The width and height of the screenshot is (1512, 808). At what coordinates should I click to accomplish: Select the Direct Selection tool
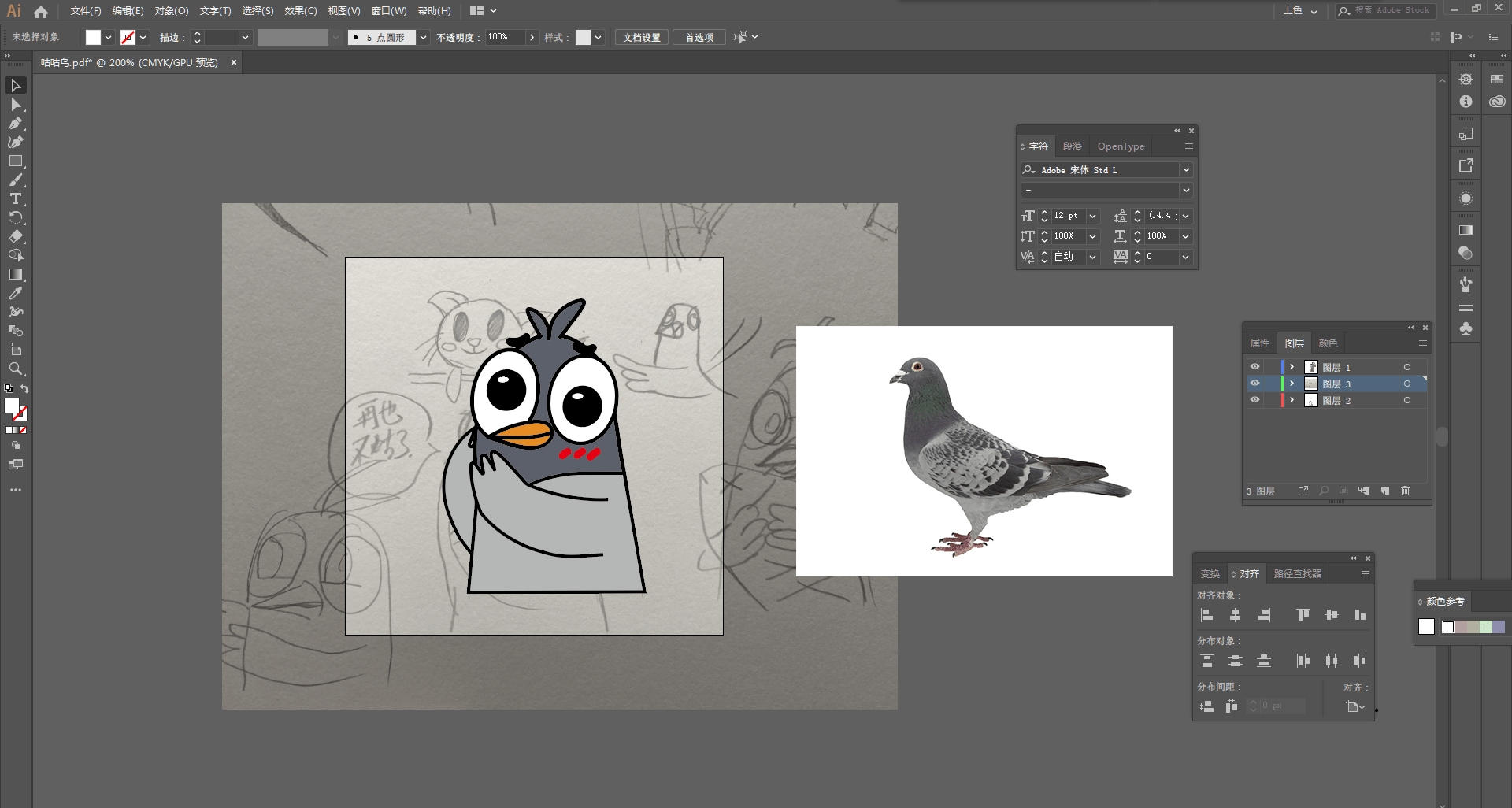16,105
